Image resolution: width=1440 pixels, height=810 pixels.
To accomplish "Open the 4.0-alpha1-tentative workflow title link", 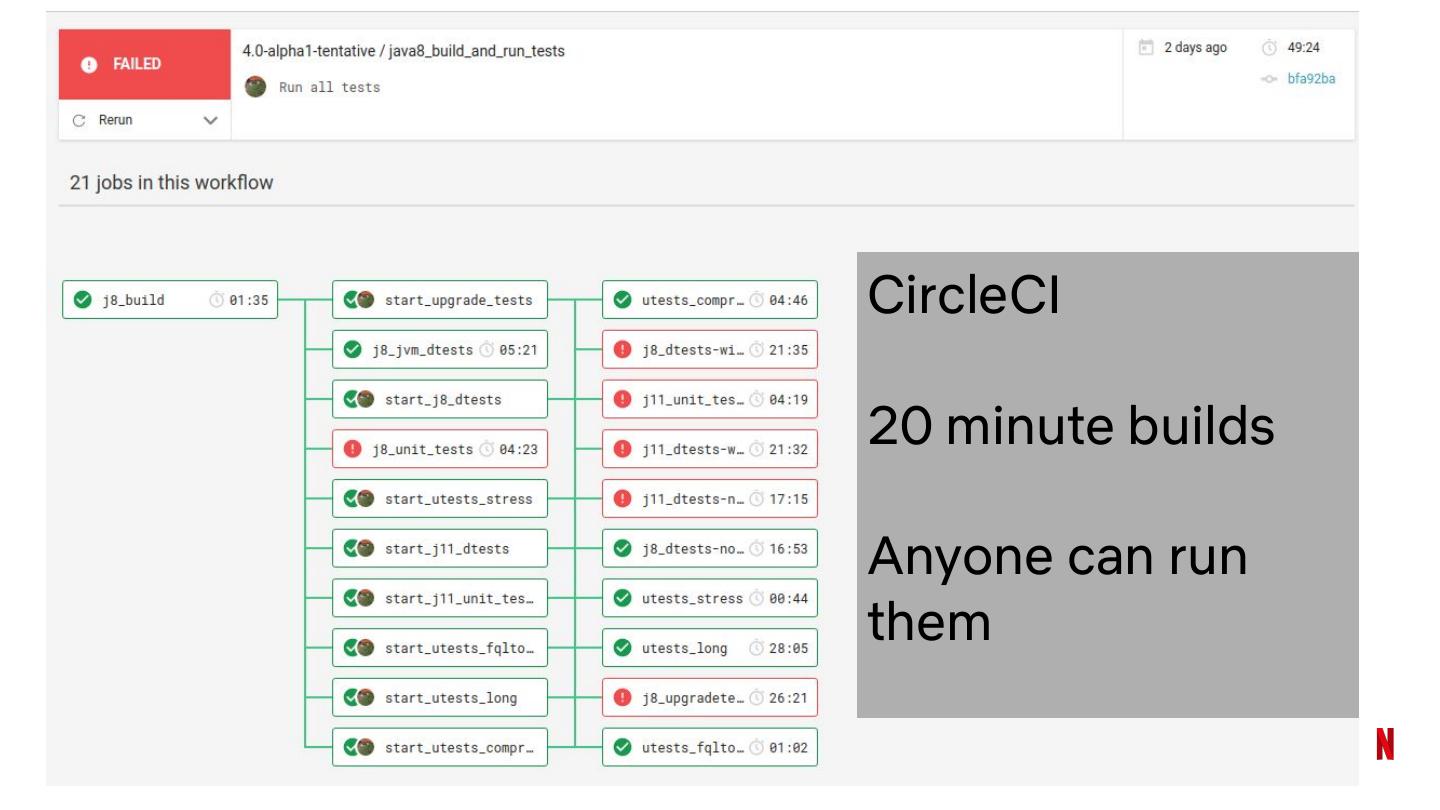I will (404, 51).
